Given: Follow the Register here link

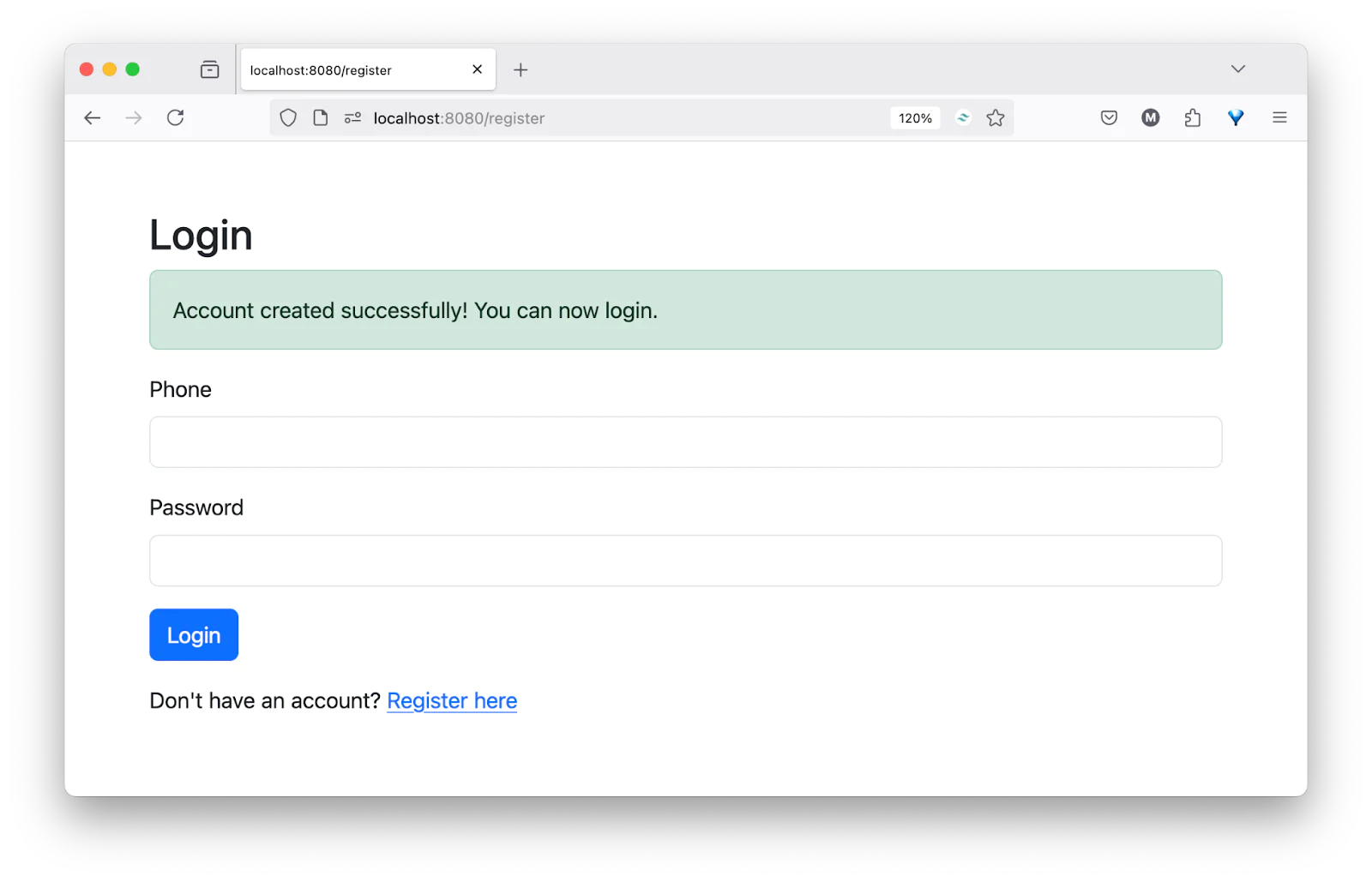Looking at the screenshot, I should tap(452, 700).
